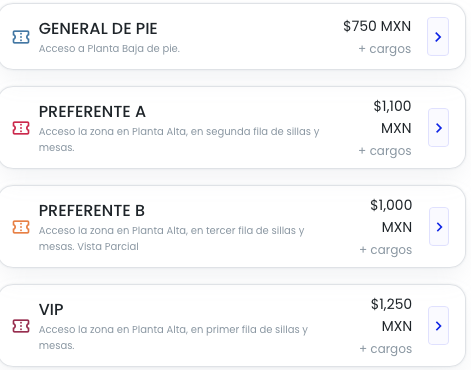This screenshot has height=370, width=471.
Task: Click the blue ticket icon for GENERAL DE PIE
Action: pos(21,37)
